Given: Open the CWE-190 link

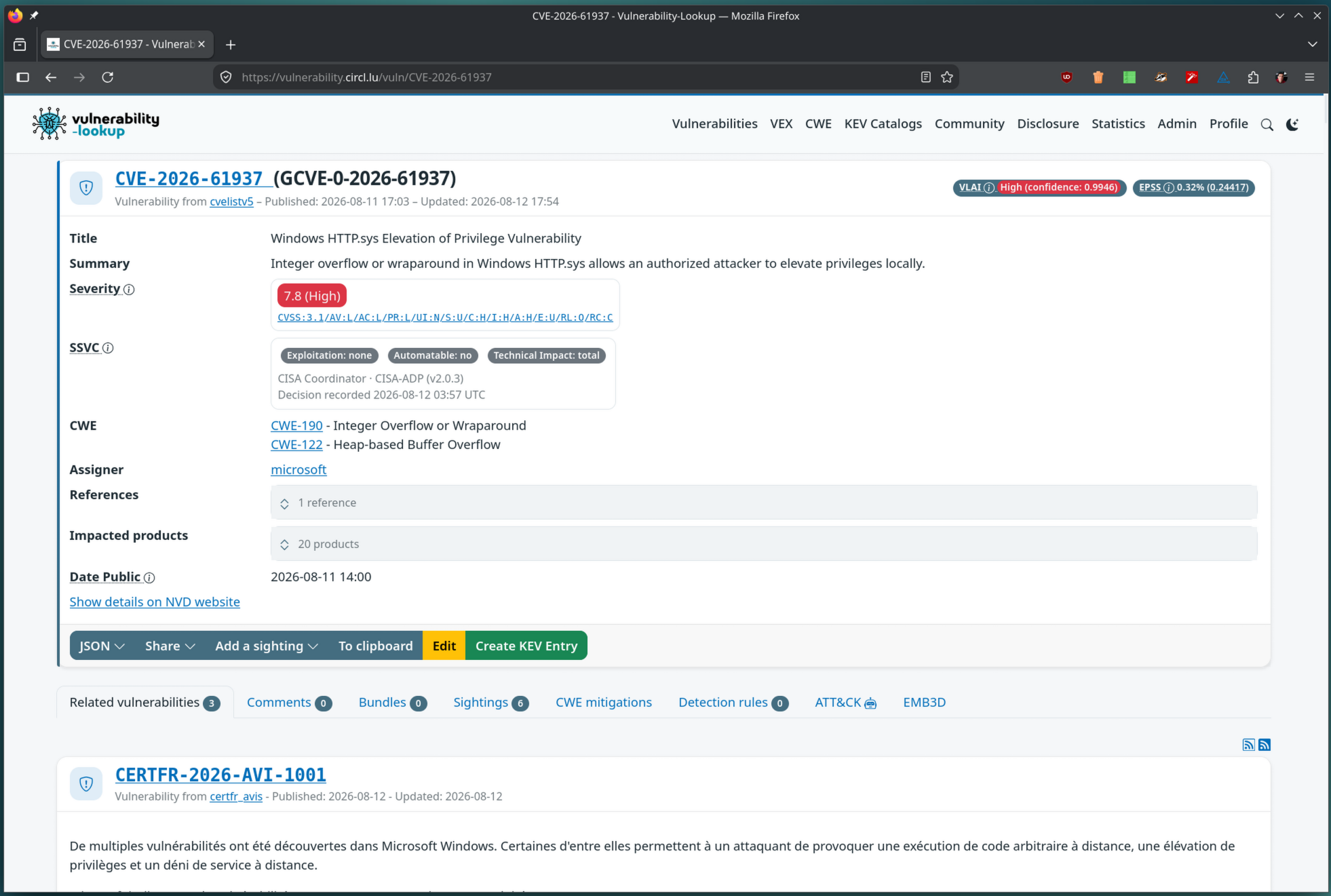Looking at the screenshot, I should (x=296, y=426).
